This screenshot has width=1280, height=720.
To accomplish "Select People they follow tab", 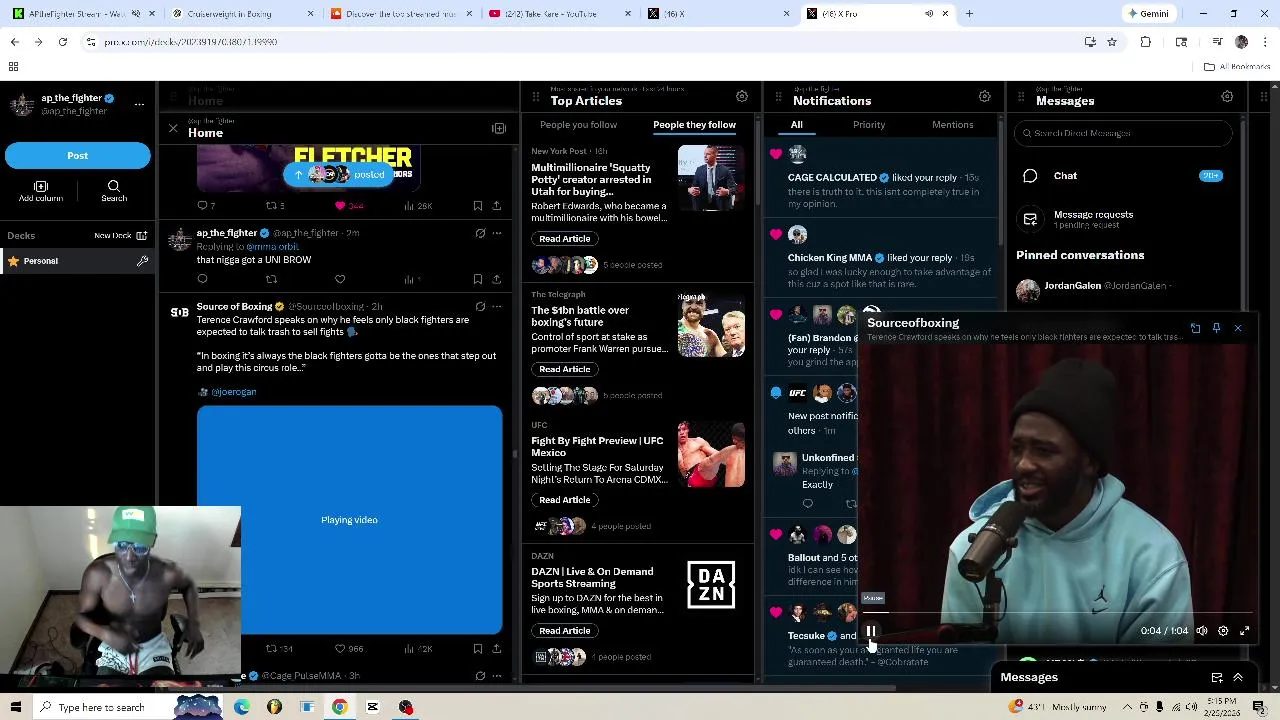I will coord(694,125).
